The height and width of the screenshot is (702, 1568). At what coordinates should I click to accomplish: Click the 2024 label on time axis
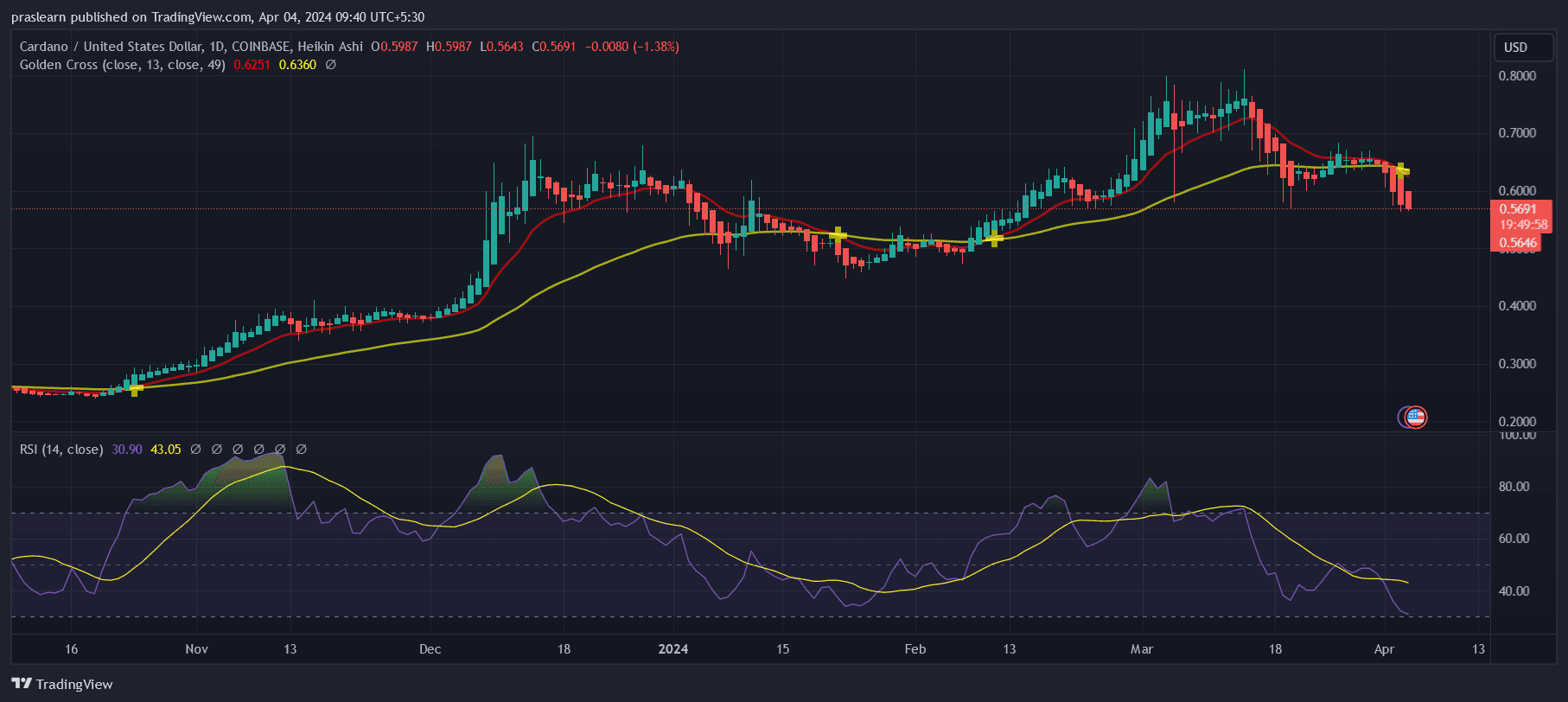[673, 649]
